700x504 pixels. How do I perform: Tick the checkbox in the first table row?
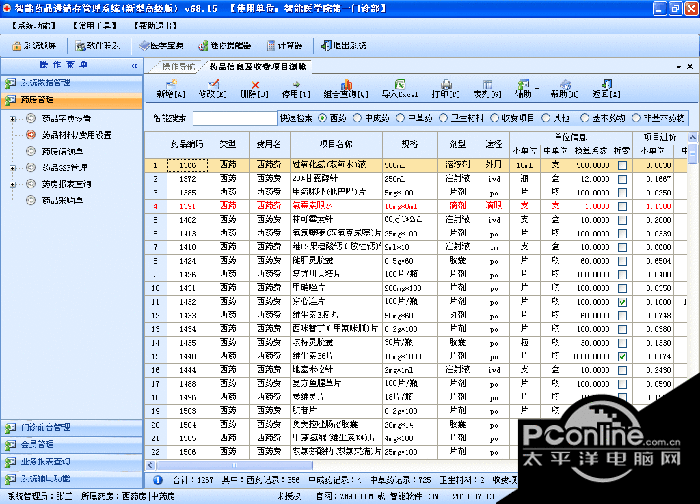pyautogui.click(x=622, y=164)
